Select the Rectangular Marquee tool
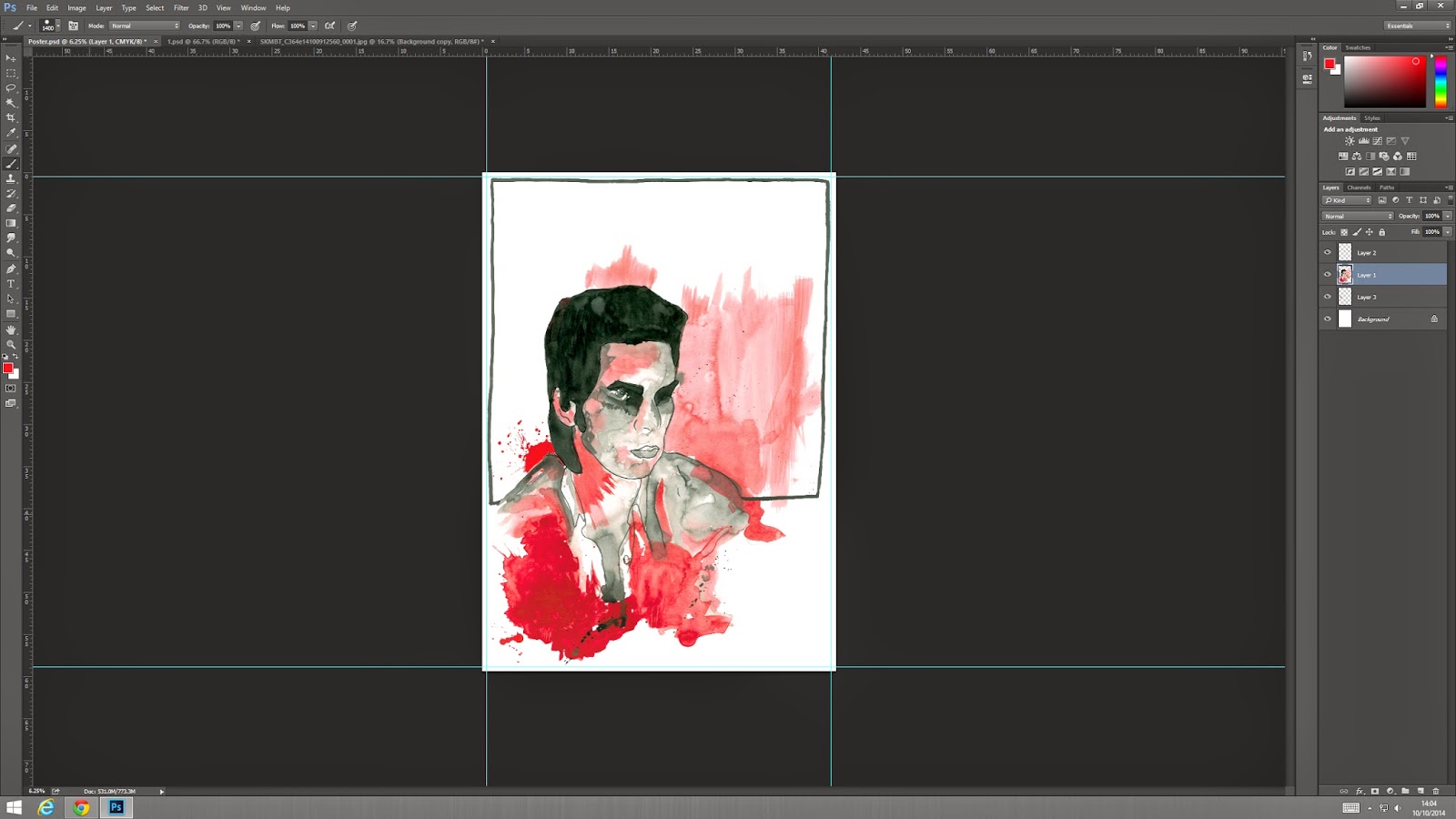Screen dimensions: 1456x819 click(11, 73)
